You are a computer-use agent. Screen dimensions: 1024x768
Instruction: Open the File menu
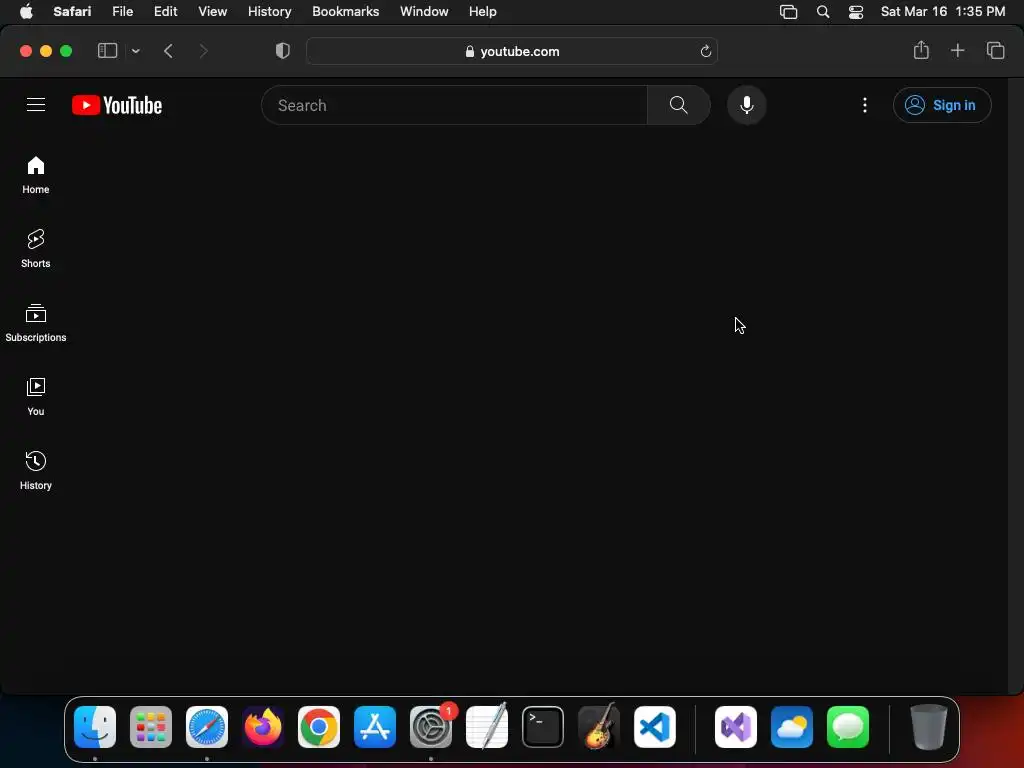123,11
